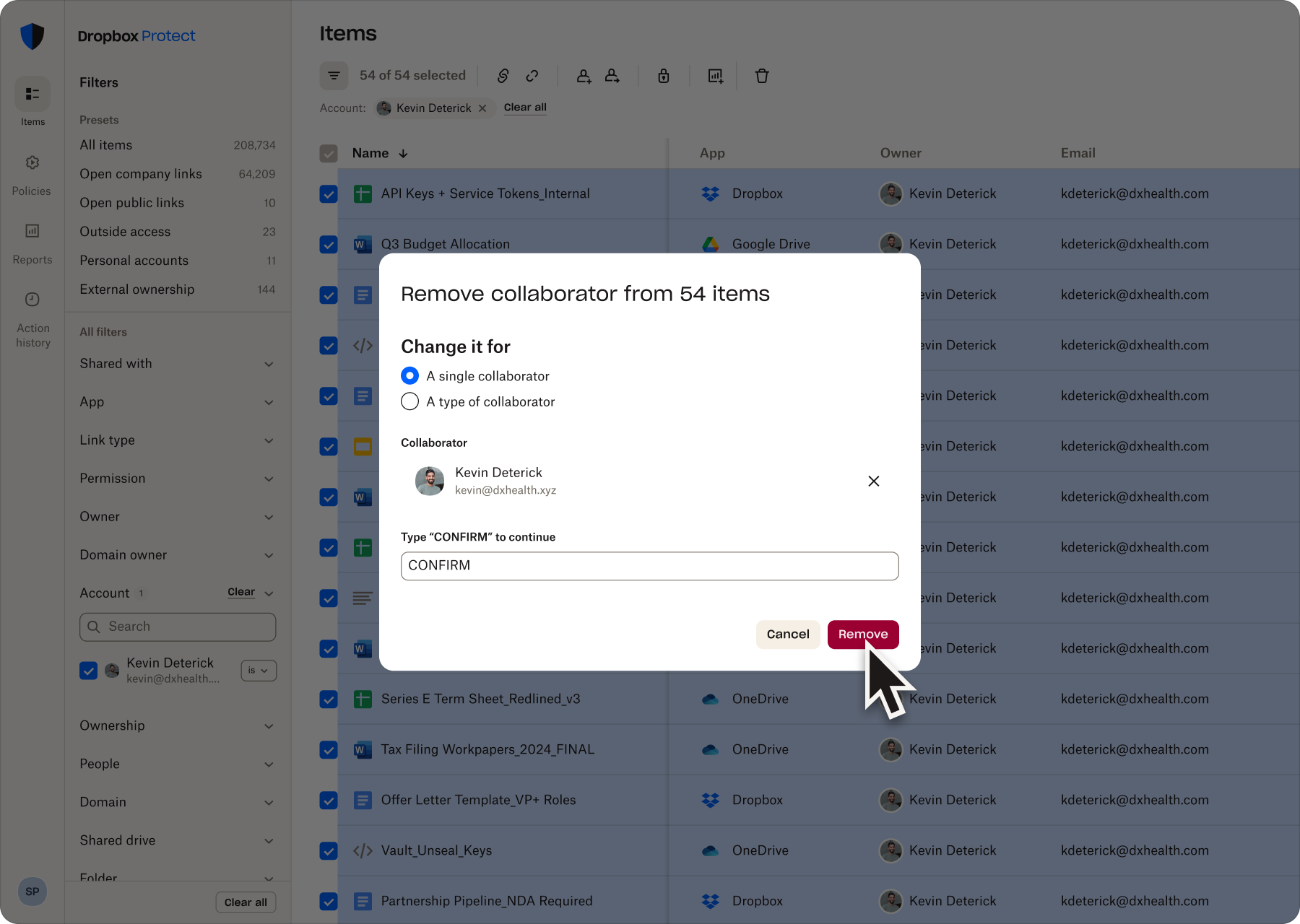Viewport: 1300px width, 924px height.
Task: Select the Open company links preset
Action: click(x=177, y=174)
